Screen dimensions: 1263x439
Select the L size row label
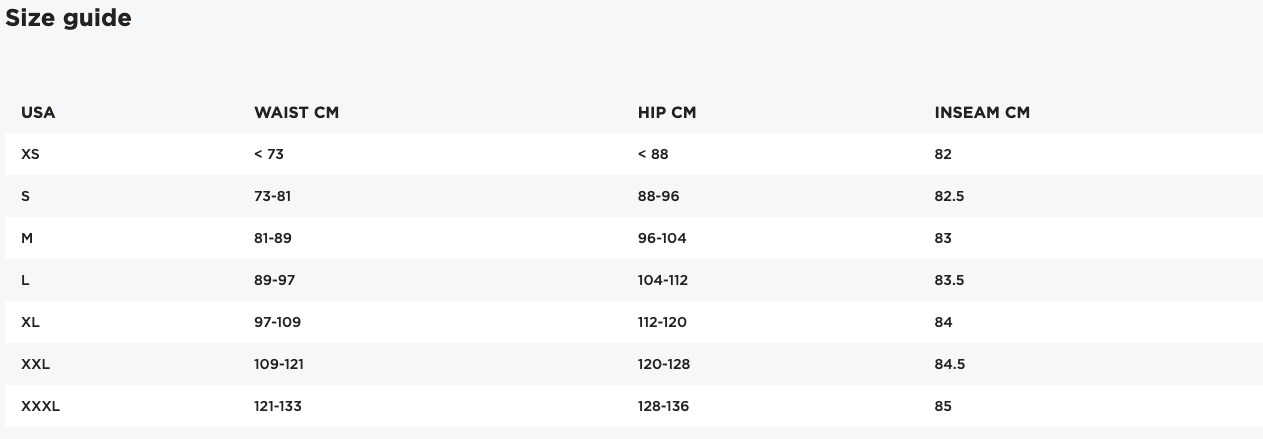pos(25,280)
